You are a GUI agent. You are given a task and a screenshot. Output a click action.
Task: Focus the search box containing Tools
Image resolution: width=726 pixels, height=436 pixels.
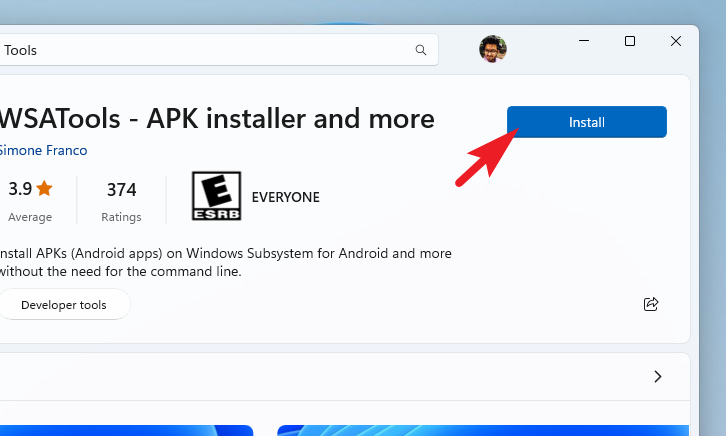click(x=219, y=50)
